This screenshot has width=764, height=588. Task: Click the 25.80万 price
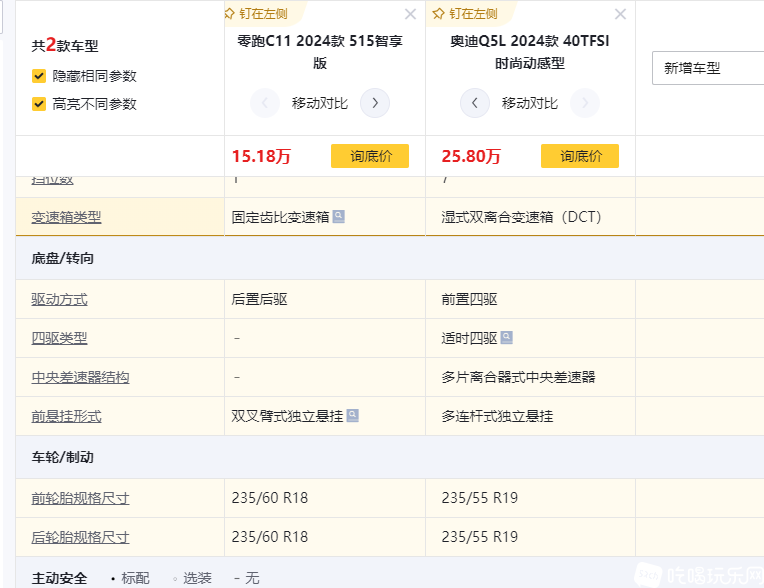pyautogui.click(x=471, y=156)
